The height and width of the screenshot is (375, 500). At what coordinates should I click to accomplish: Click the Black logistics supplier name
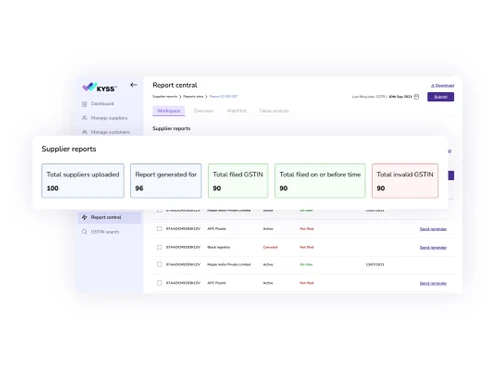pos(219,247)
